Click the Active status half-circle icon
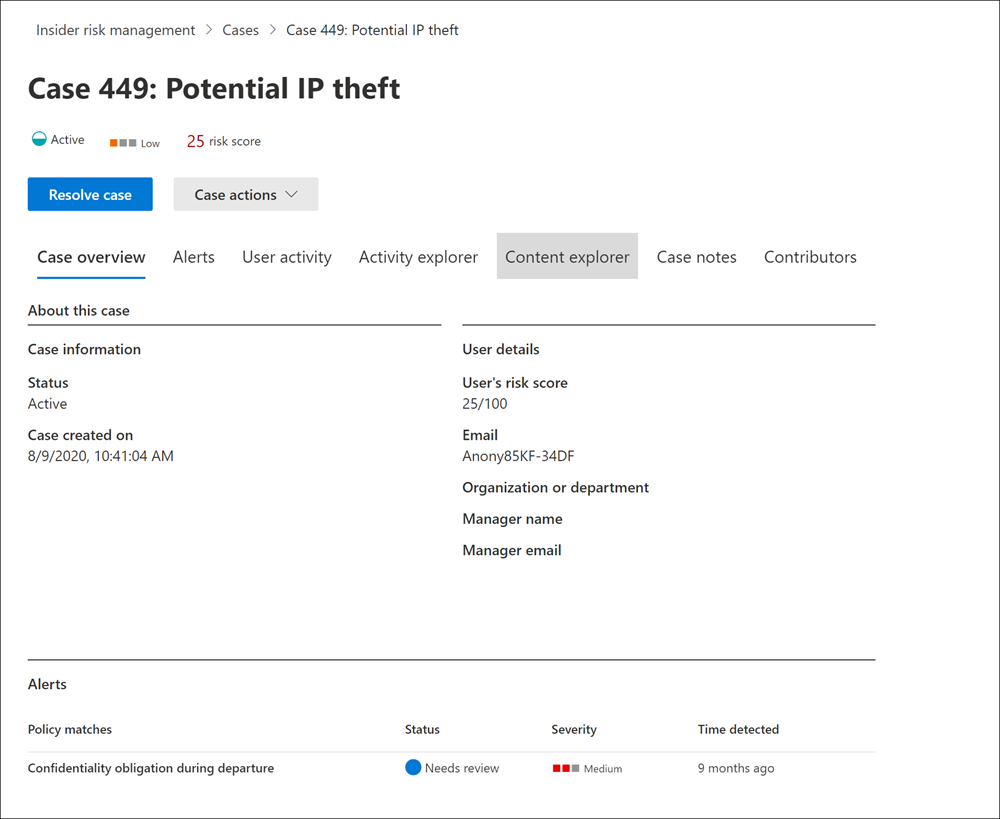This screenshot has height=819, width=1000. [x=39, y=140]
